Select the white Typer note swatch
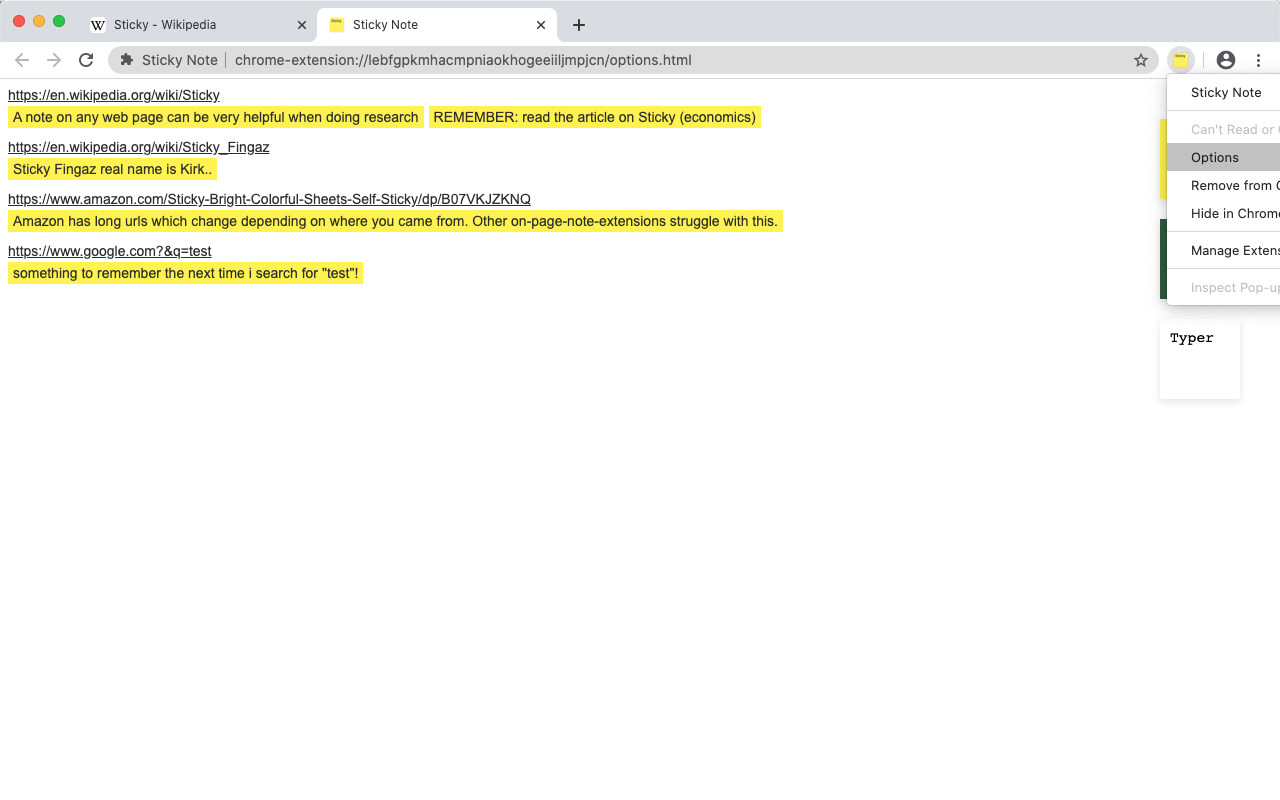The width and height of the screenshot is (1280, 800). click(x=1200, y=359)
